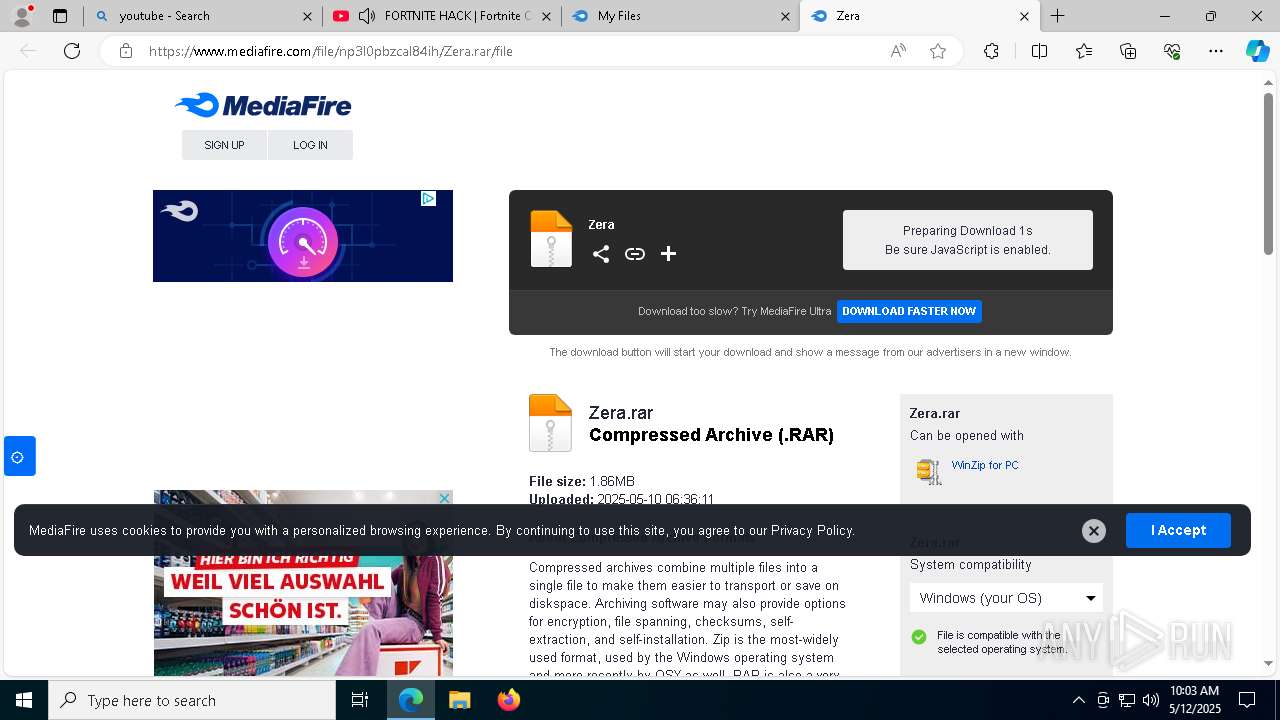
Task: Dismiss the cookie notice with X
Action: click(1094, 531)
